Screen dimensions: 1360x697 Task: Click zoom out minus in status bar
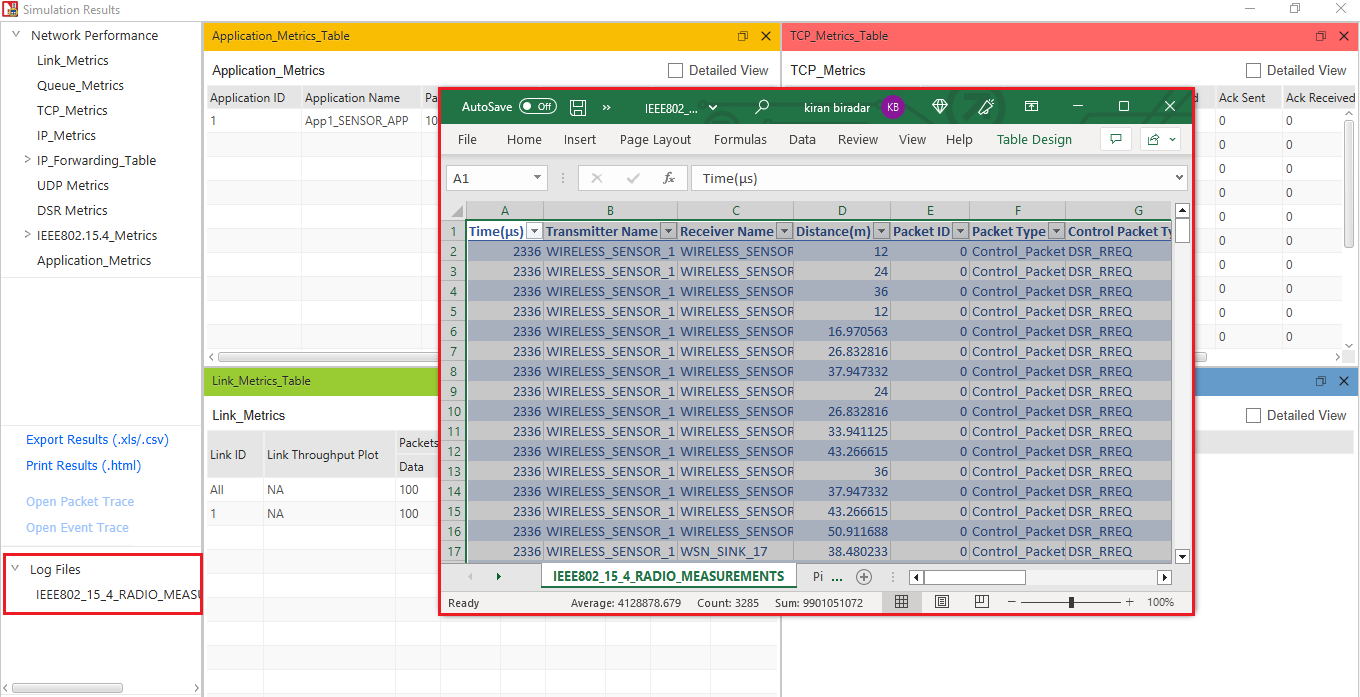pyautogui.click(x=1011, y=602)
